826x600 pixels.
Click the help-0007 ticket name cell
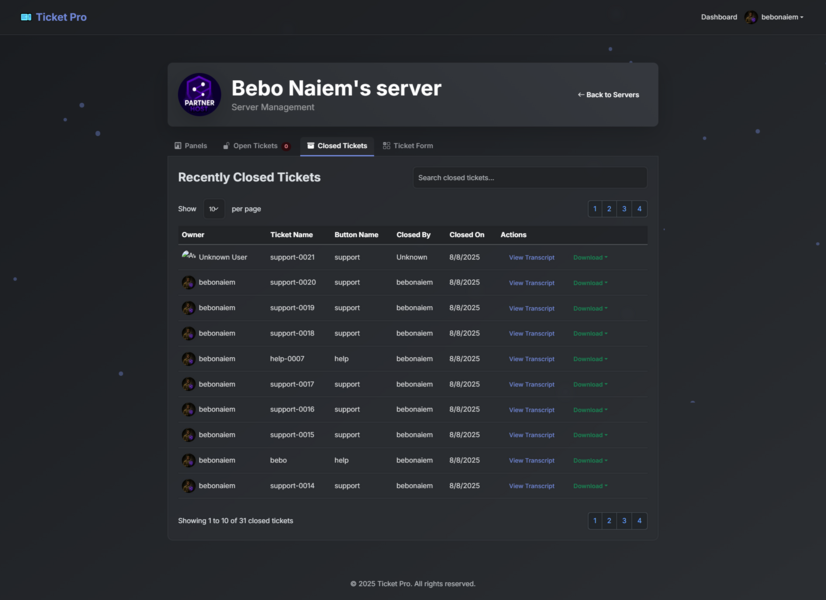[287, 359]
